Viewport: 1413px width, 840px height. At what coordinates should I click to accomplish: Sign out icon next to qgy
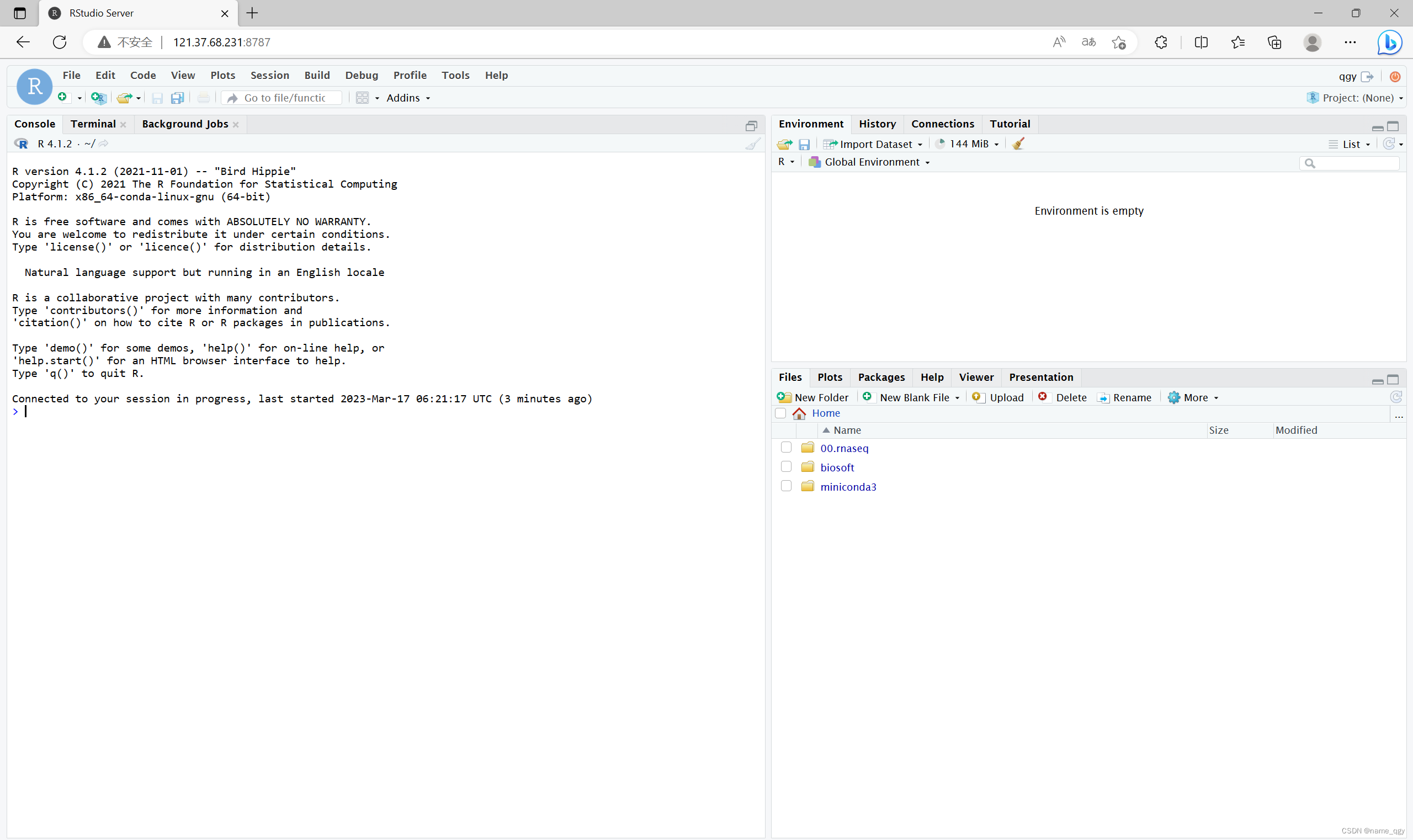coord(1367,76)
